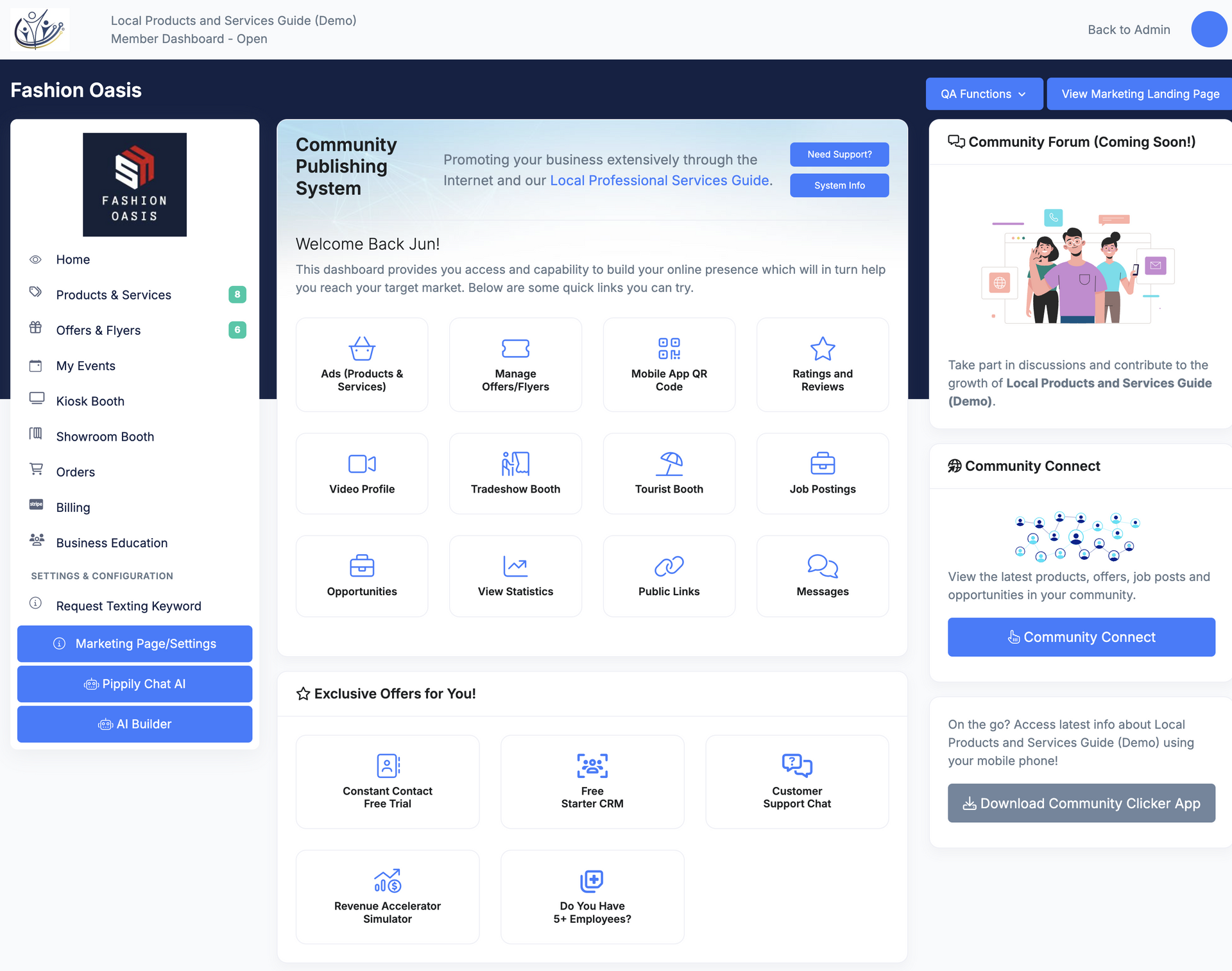1232x971 pixels.
Task: Select the Ratings and Reviews star icon
Action: pyautogui.click(x=822, y=350)
